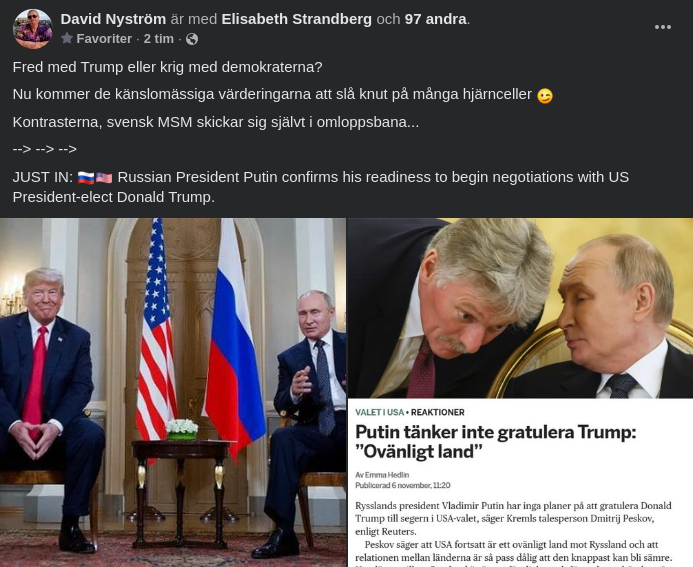Open David Nyström's profile name link
The image size is (693, 567).
click(x=113, y=19)
